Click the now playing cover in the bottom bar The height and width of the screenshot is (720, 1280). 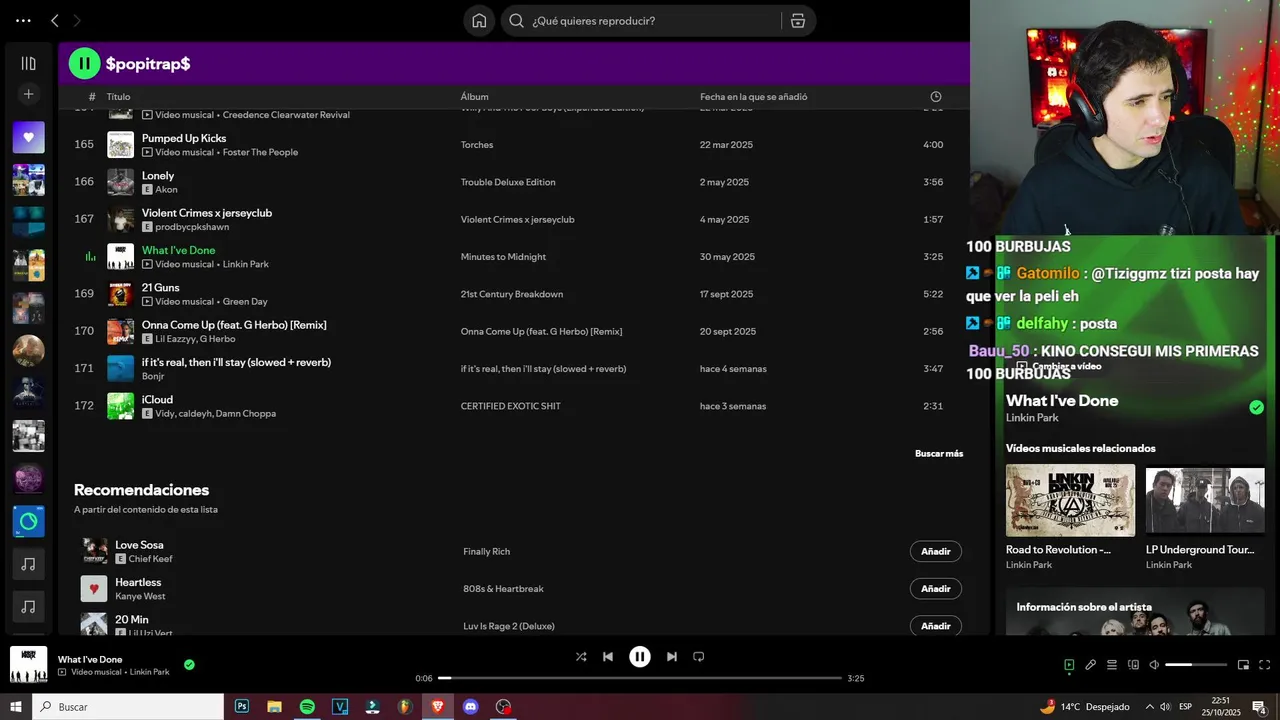[28, 665]
